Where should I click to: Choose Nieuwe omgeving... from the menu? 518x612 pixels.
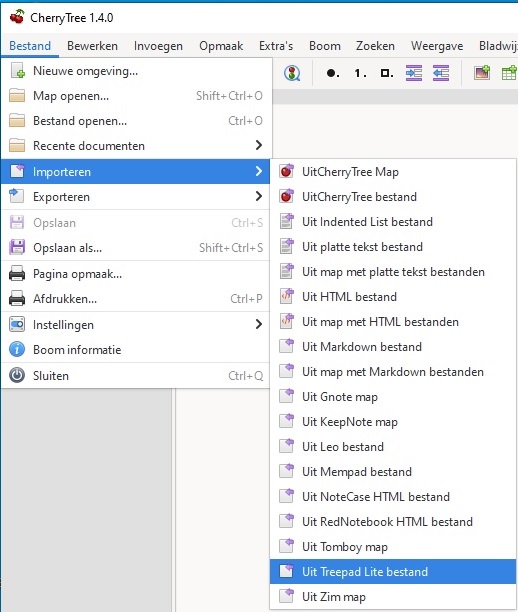coord(135,71)
